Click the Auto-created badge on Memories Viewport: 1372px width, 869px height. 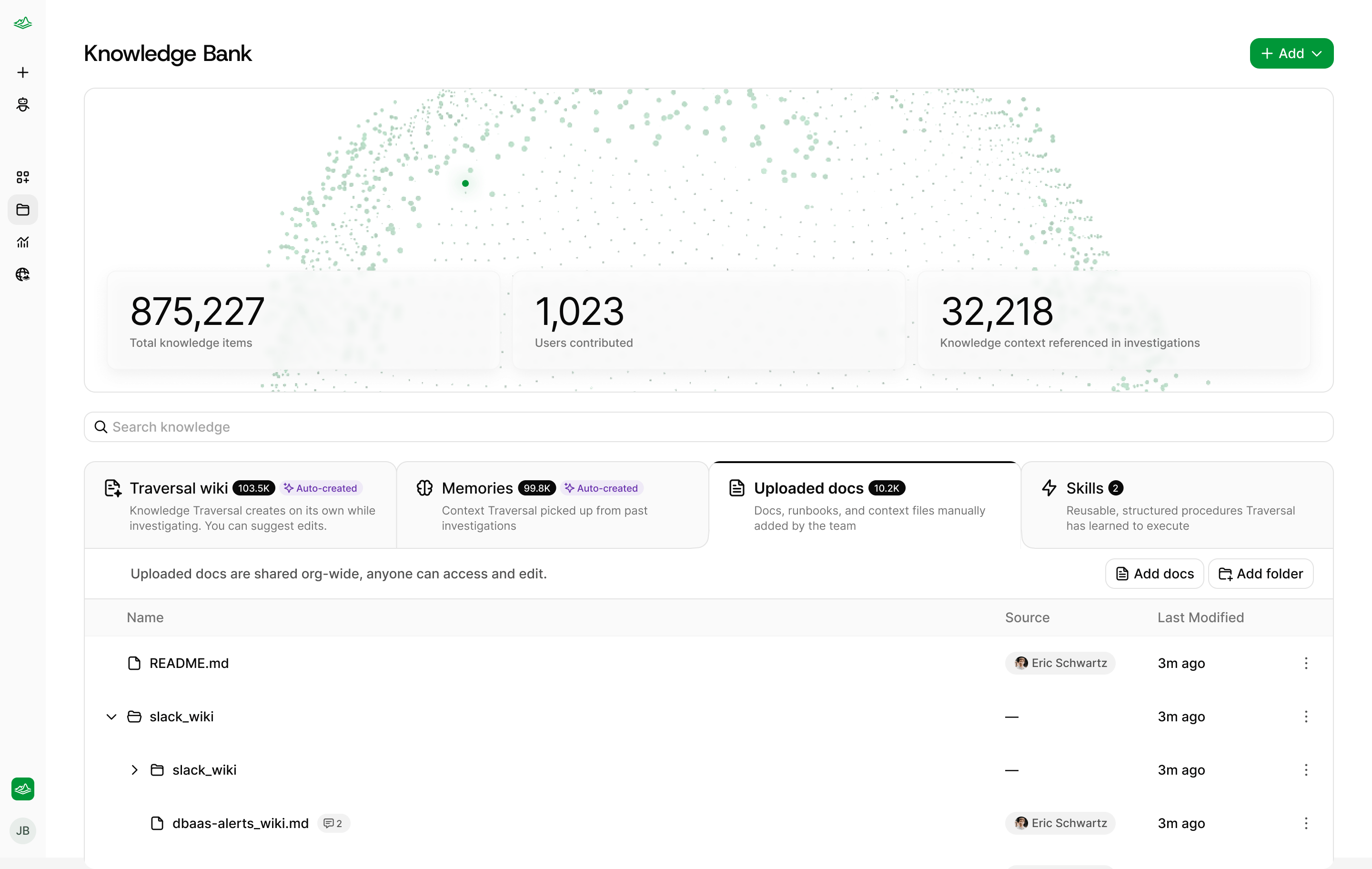602,488
